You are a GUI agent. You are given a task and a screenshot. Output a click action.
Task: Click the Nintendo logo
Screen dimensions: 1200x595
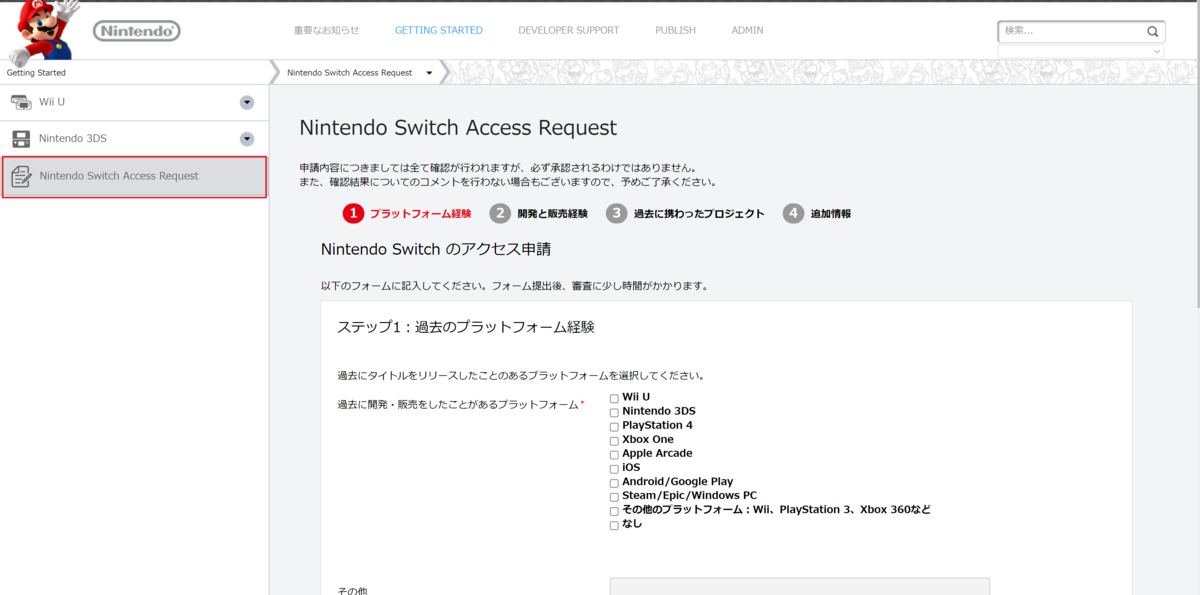coord(137,31)
